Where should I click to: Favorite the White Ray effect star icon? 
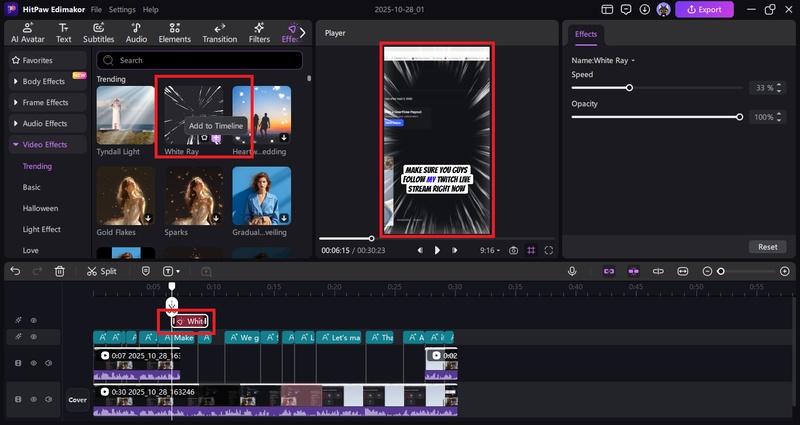[x=204, y=138]
